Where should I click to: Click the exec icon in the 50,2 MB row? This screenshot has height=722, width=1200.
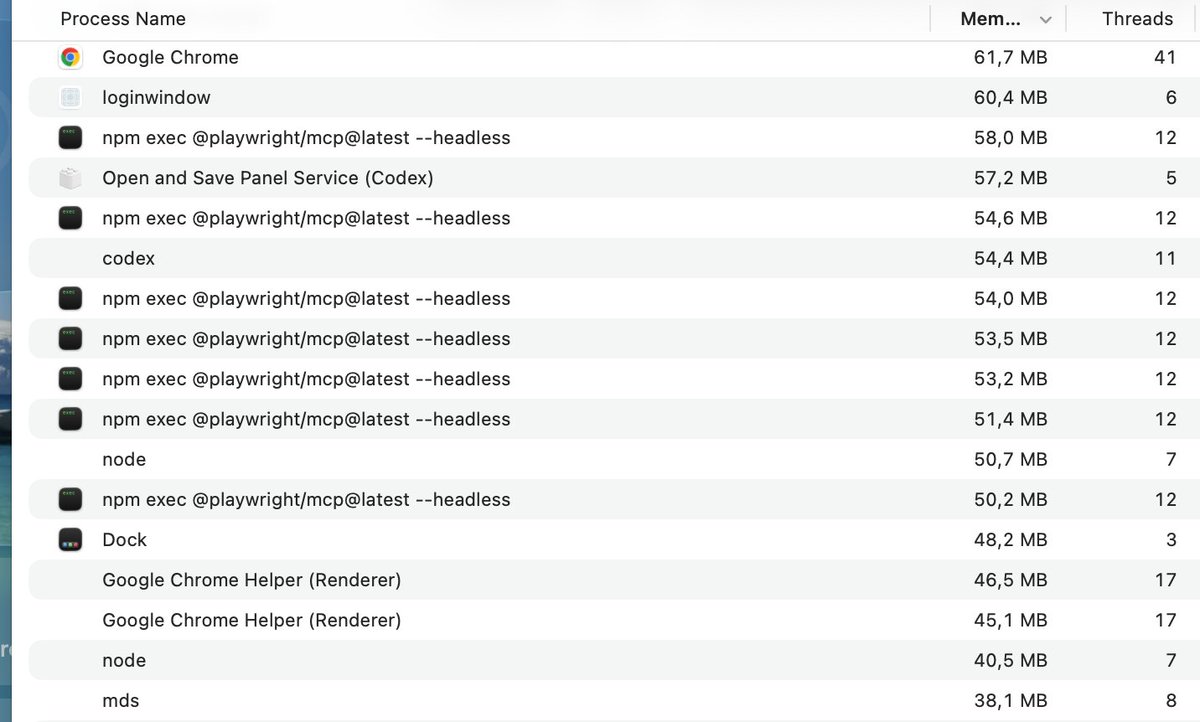click(x=70, y=499)
